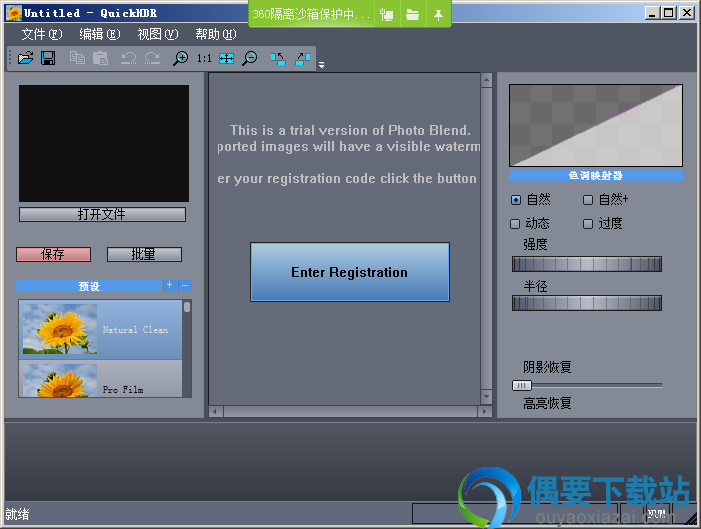The width and height of the screenshot is (701, 529).
Task: Click the center panel scroll up arrow
Action: coord(486,80)
